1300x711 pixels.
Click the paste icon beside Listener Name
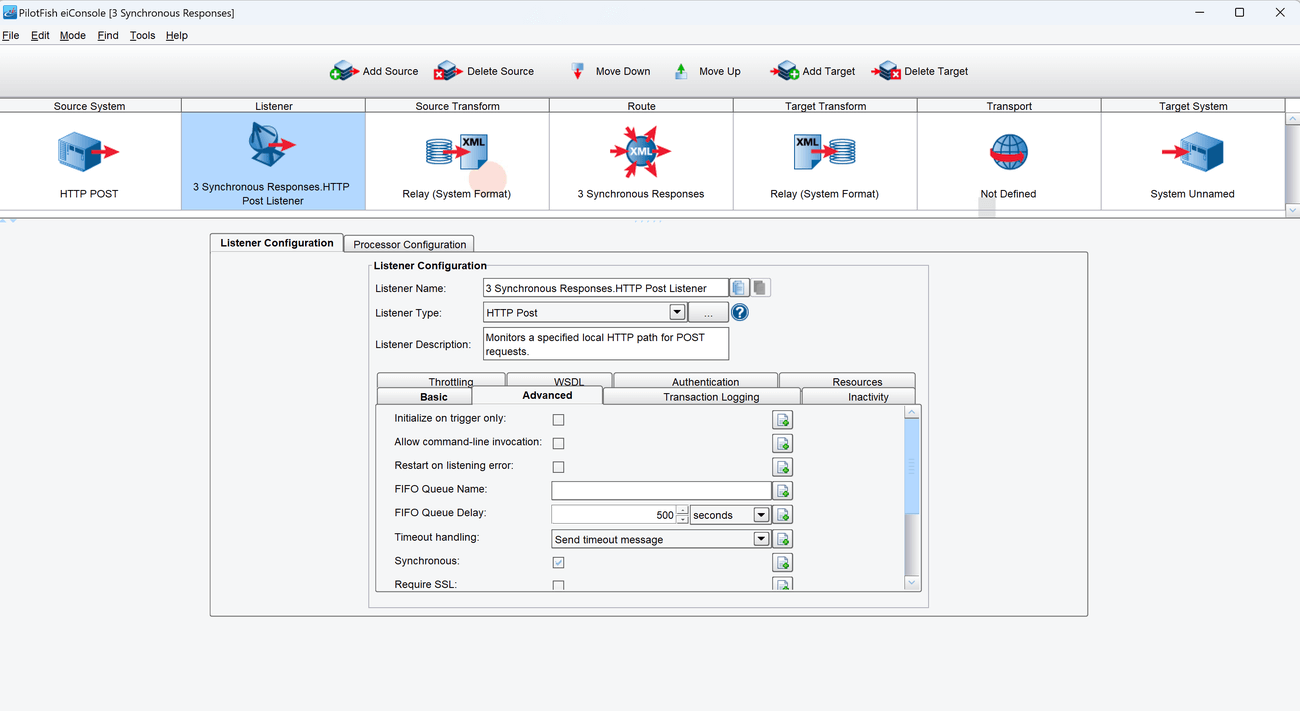tap(760, 288)
